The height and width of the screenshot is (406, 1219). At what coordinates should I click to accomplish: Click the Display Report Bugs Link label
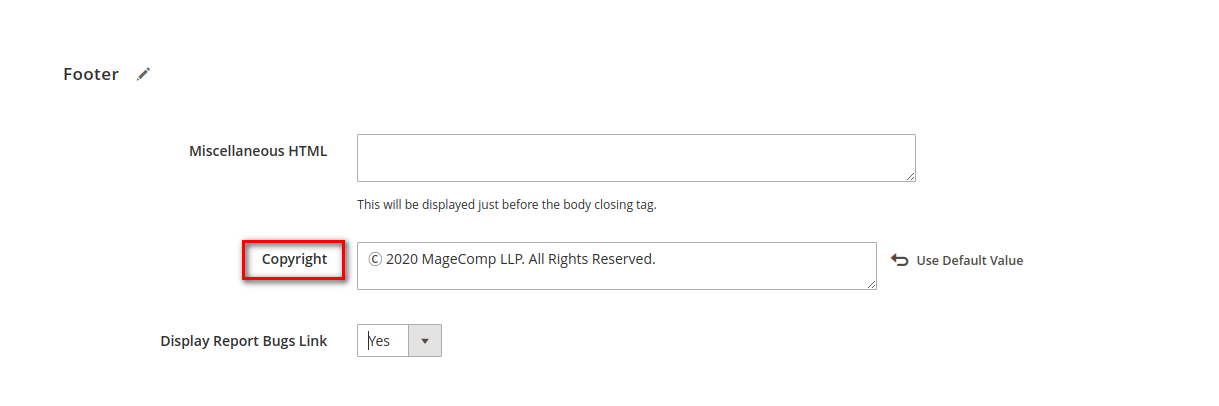pos(244,341)
